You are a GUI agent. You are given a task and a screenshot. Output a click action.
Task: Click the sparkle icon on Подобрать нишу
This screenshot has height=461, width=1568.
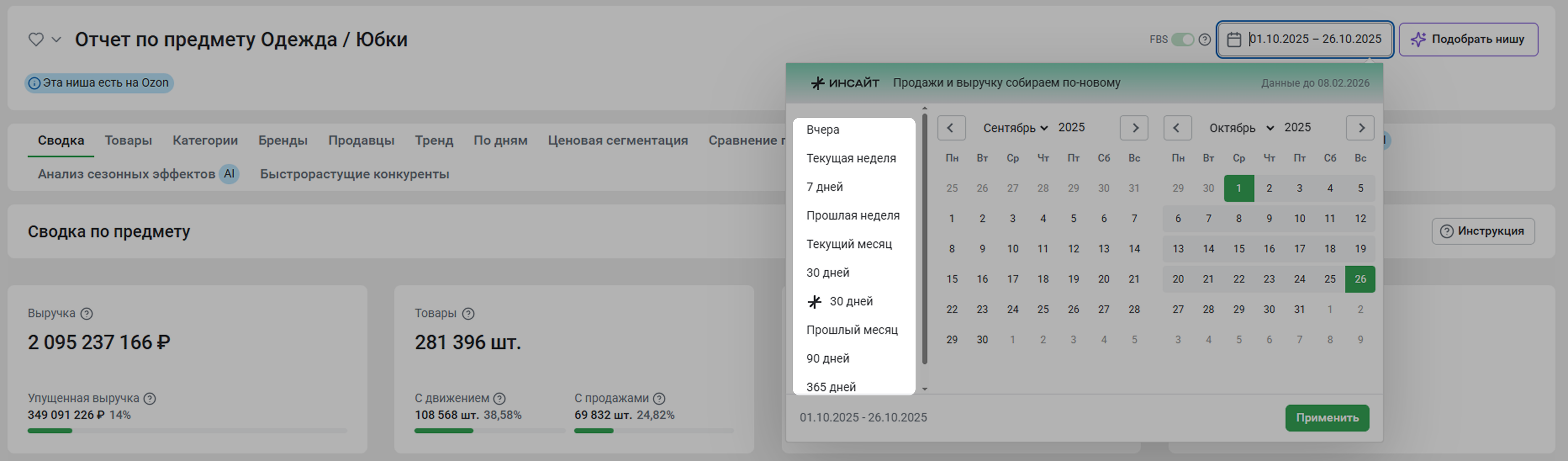pyautogui.click(x=1418, y=40)
